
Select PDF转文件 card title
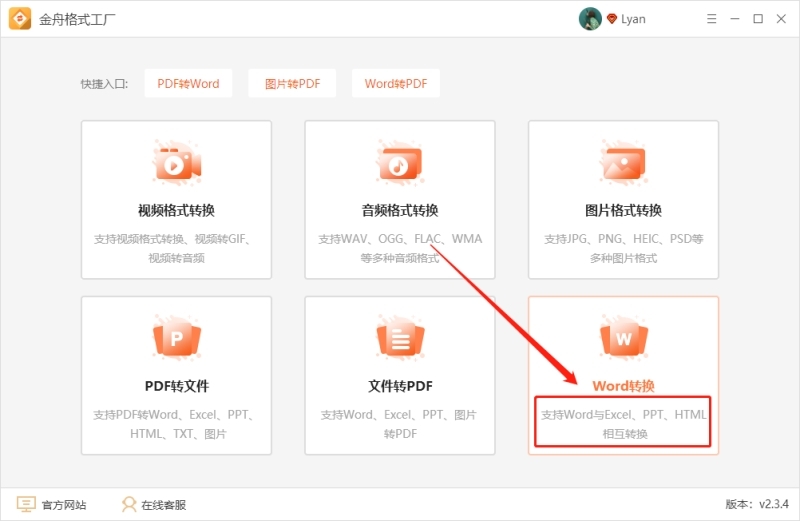tap(177, 386)
